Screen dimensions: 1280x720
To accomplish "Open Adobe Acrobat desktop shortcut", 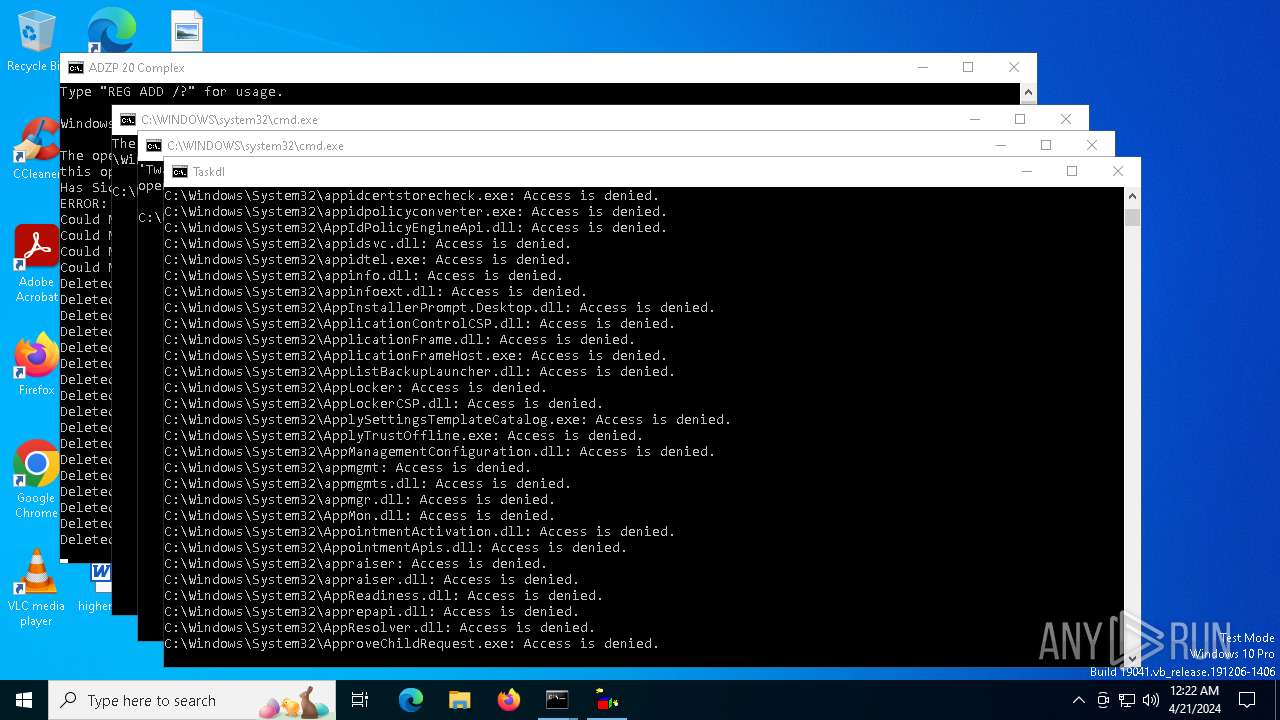I will coord(36,264).
